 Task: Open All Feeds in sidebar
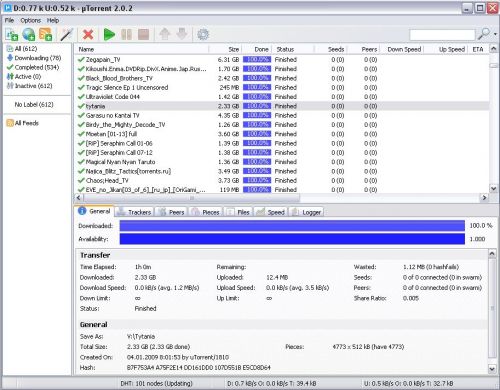click(23, 123)
